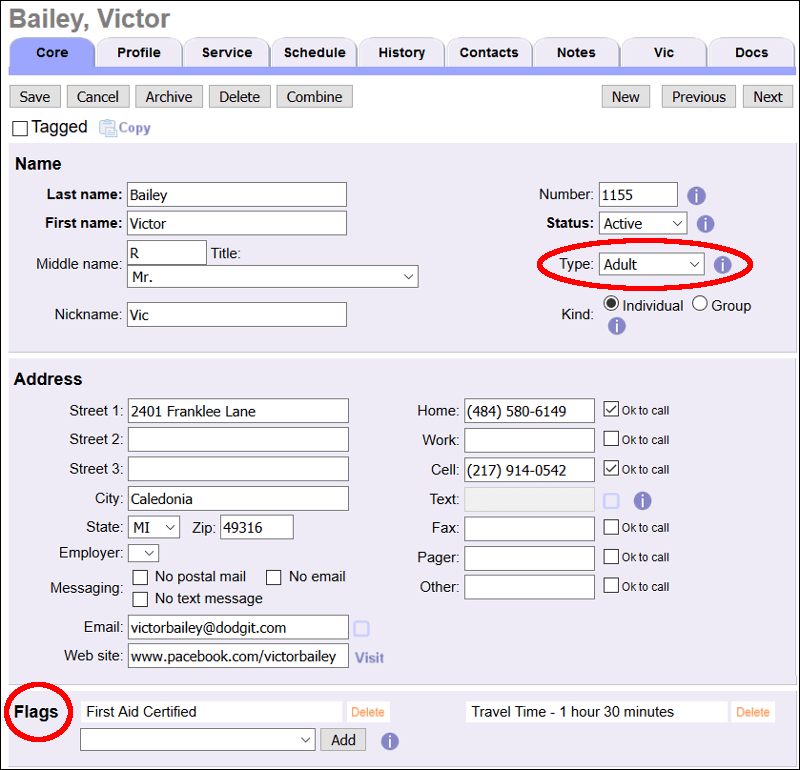View the Text number info icon
This screenshot has height=770, width=800.
pos(642,500)
